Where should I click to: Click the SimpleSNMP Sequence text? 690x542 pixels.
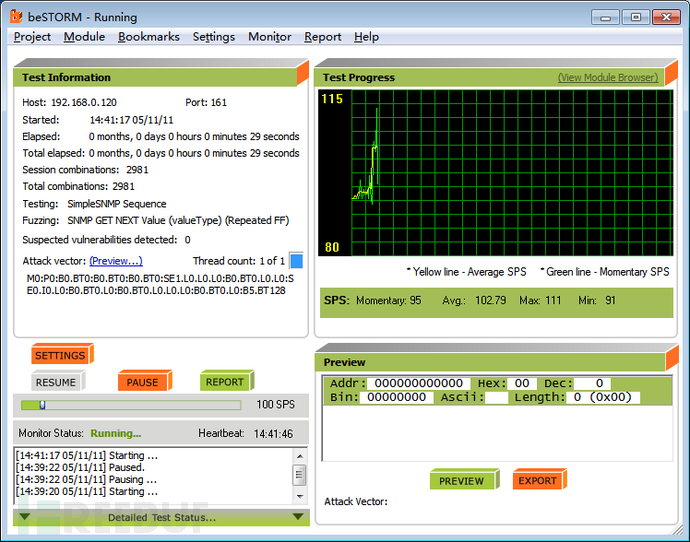pos(117,204)
